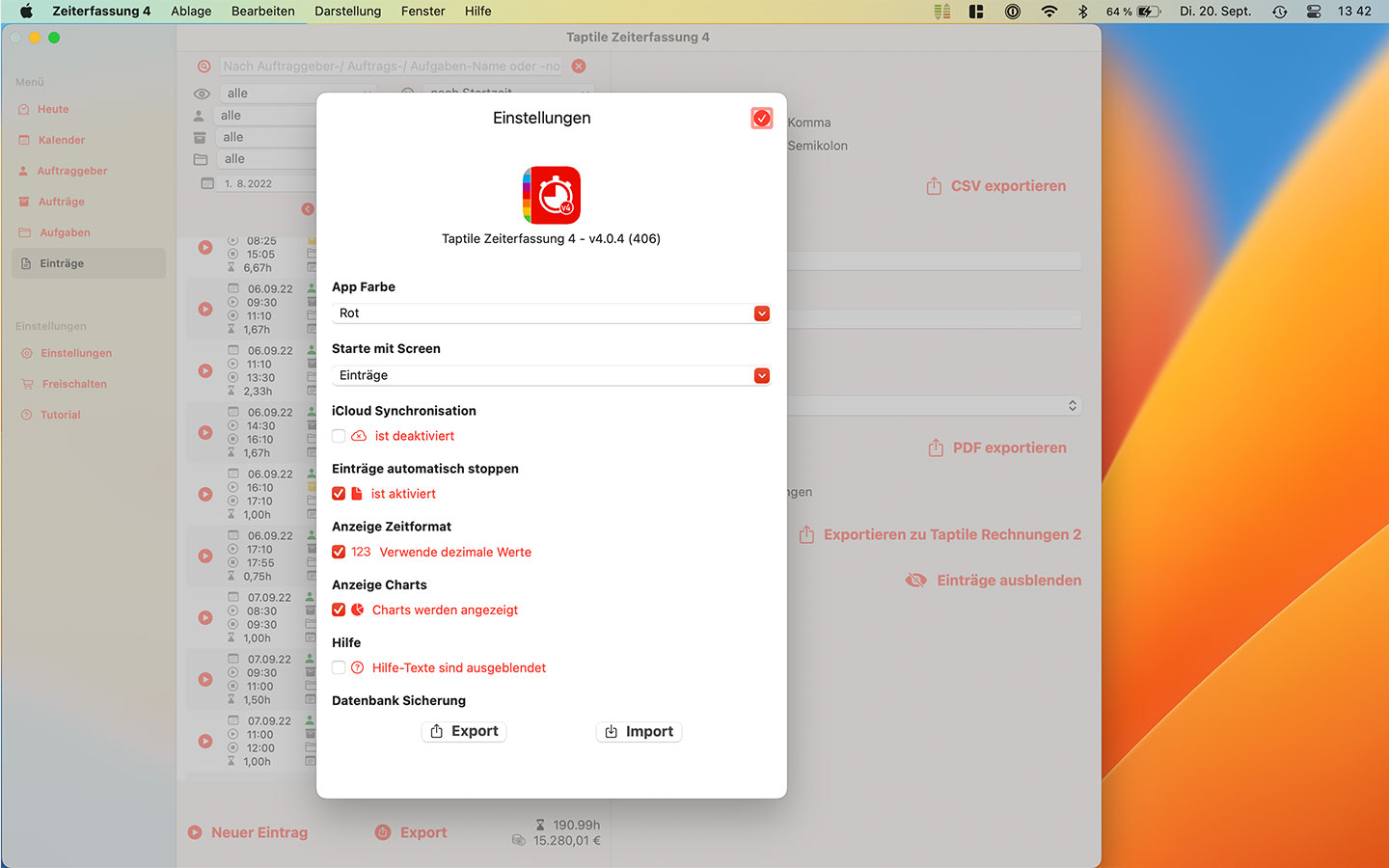The width and height of the screenshot is (1389, 868).
Task: Start timer for entry 06.09.22 14:30
Action: click(205, 433)
